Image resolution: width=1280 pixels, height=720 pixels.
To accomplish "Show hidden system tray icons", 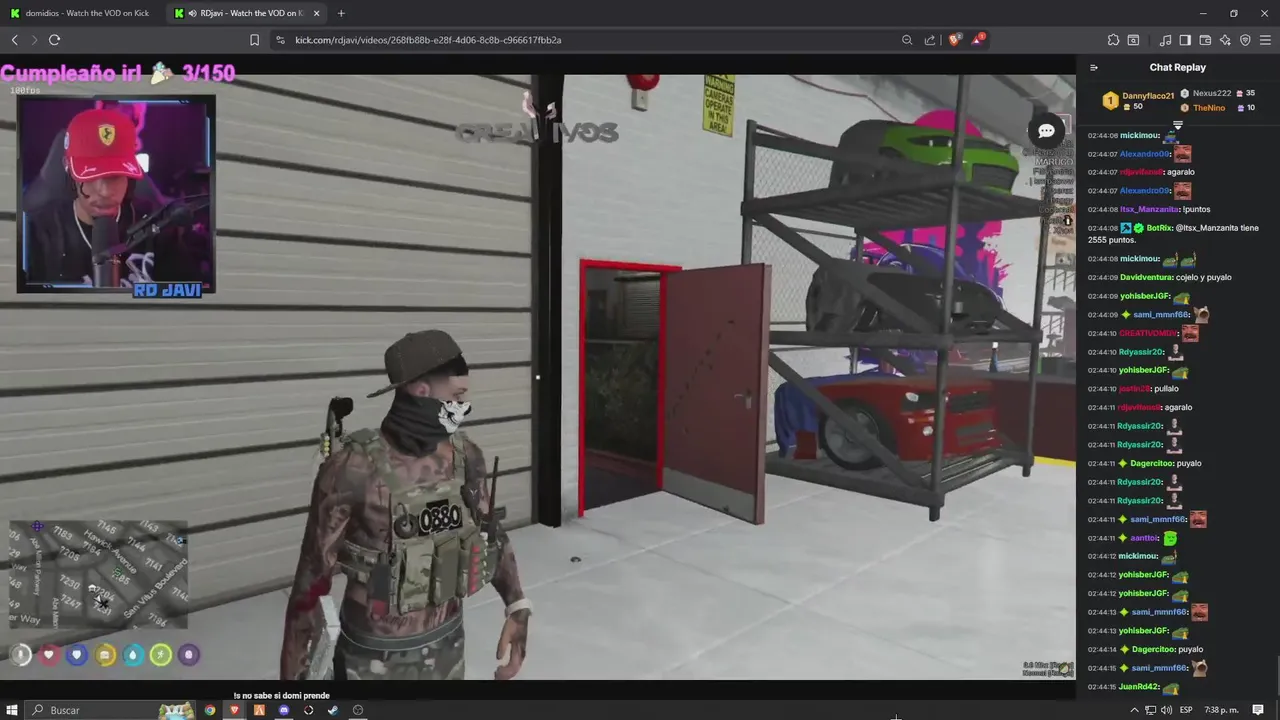I will click(x=1134, y=710).
